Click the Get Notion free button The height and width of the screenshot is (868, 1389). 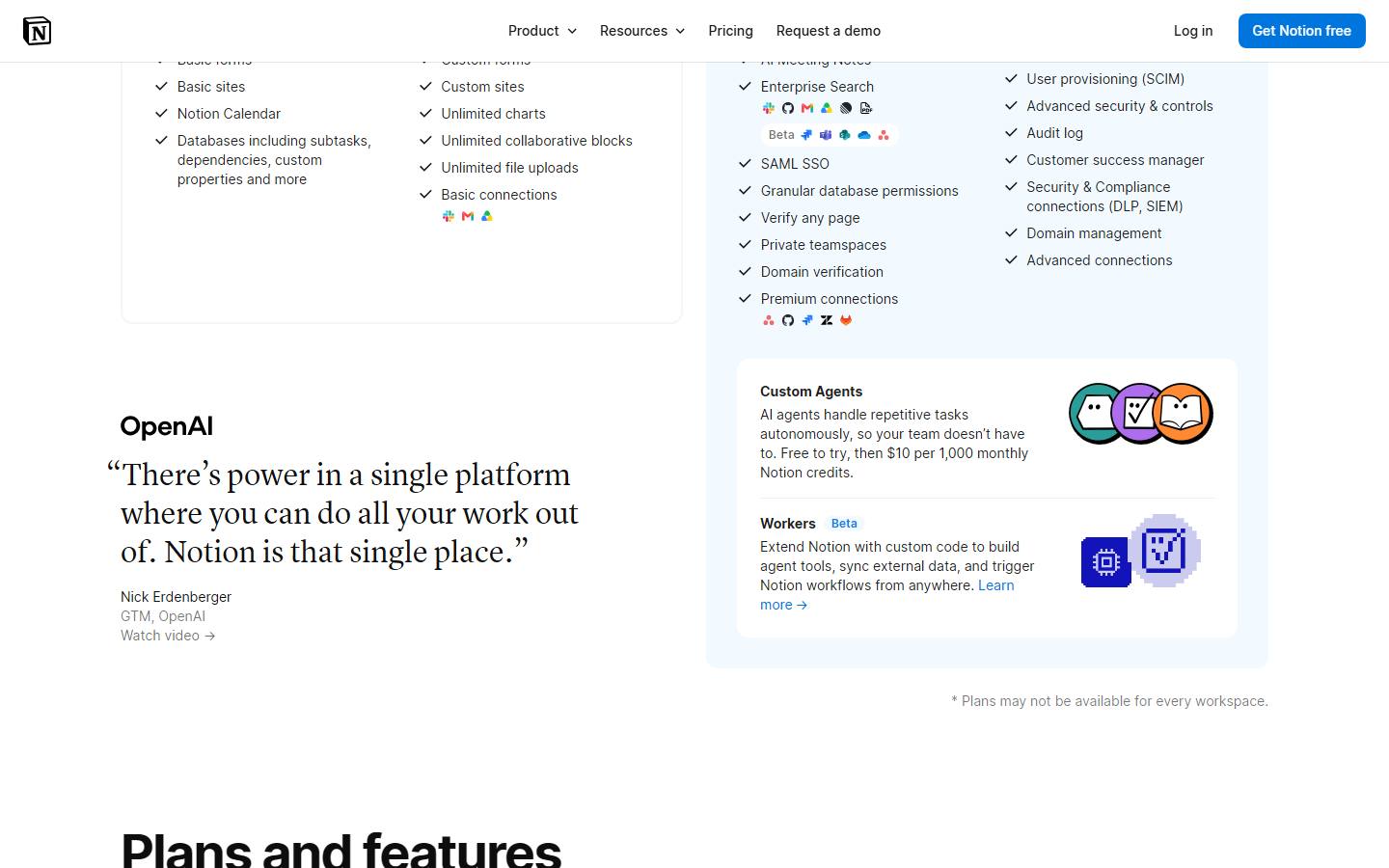1302,31
